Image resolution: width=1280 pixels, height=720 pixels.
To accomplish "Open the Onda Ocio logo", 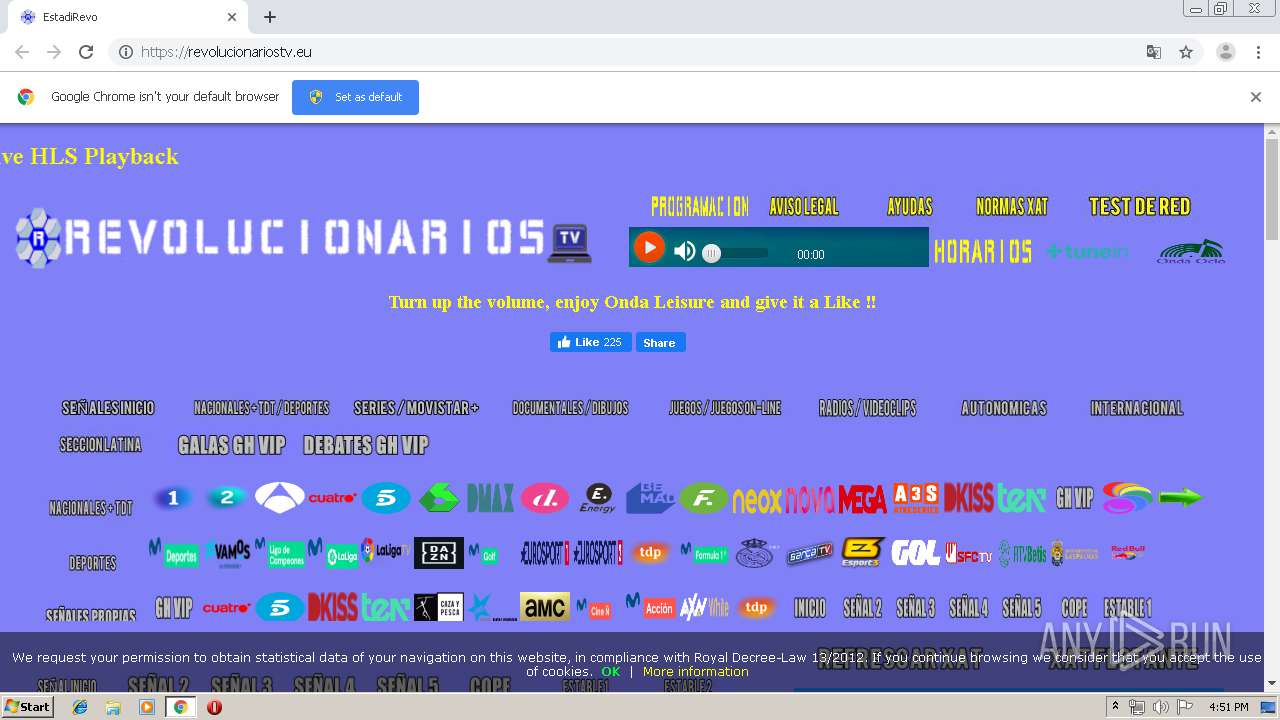I will tap(1191, 251).
